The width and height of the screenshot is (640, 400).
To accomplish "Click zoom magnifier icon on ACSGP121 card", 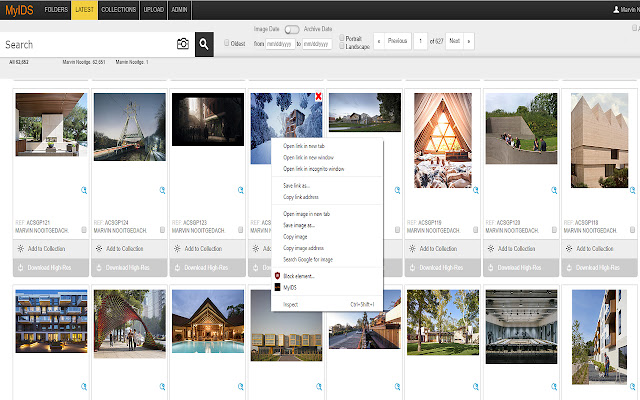I will 84,189.
